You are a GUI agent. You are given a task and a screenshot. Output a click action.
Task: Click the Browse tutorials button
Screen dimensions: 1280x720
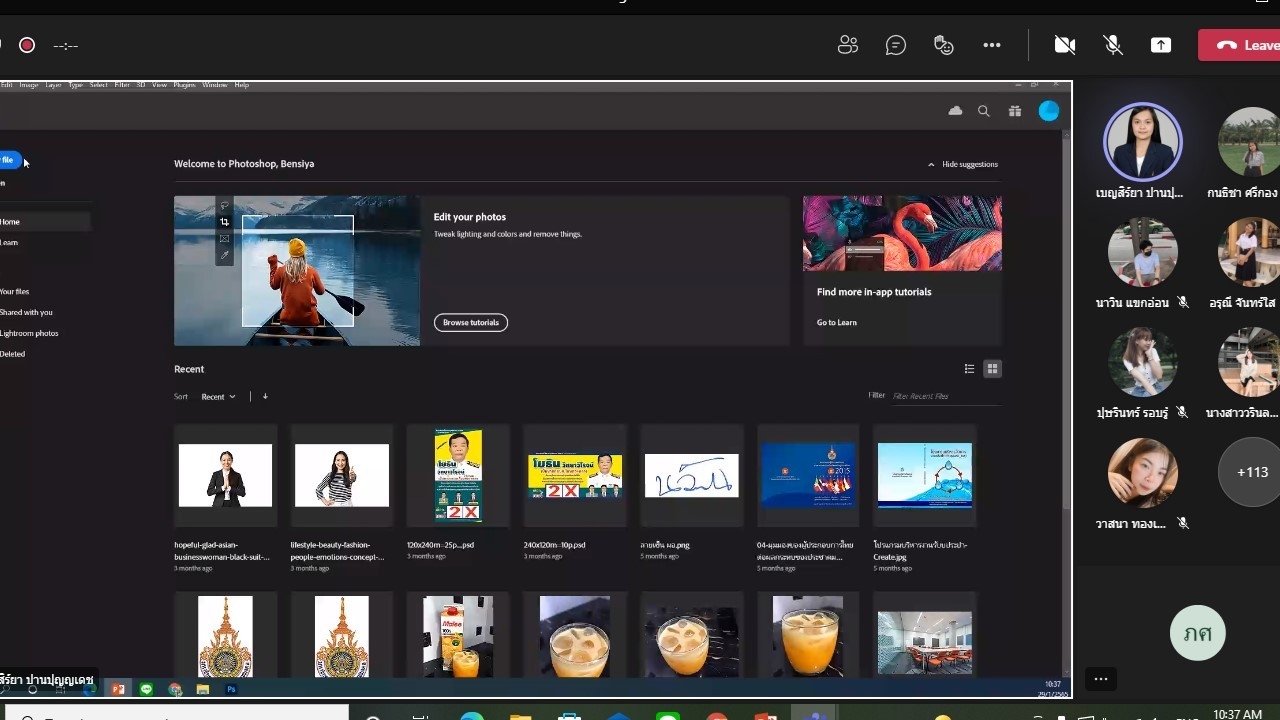click(x=471, y=322)
